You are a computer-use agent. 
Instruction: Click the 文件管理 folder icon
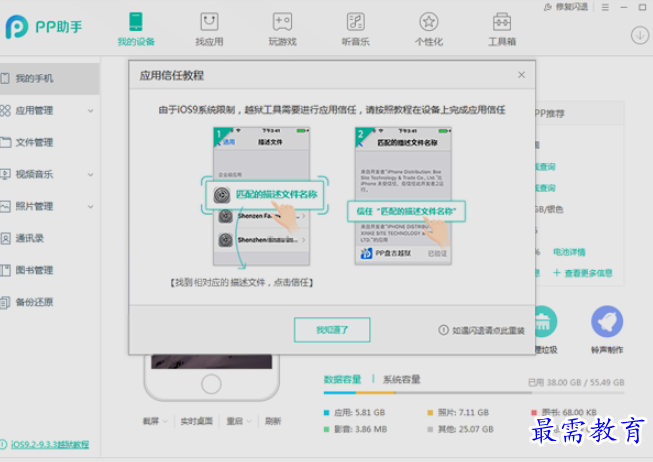point(5,142)
